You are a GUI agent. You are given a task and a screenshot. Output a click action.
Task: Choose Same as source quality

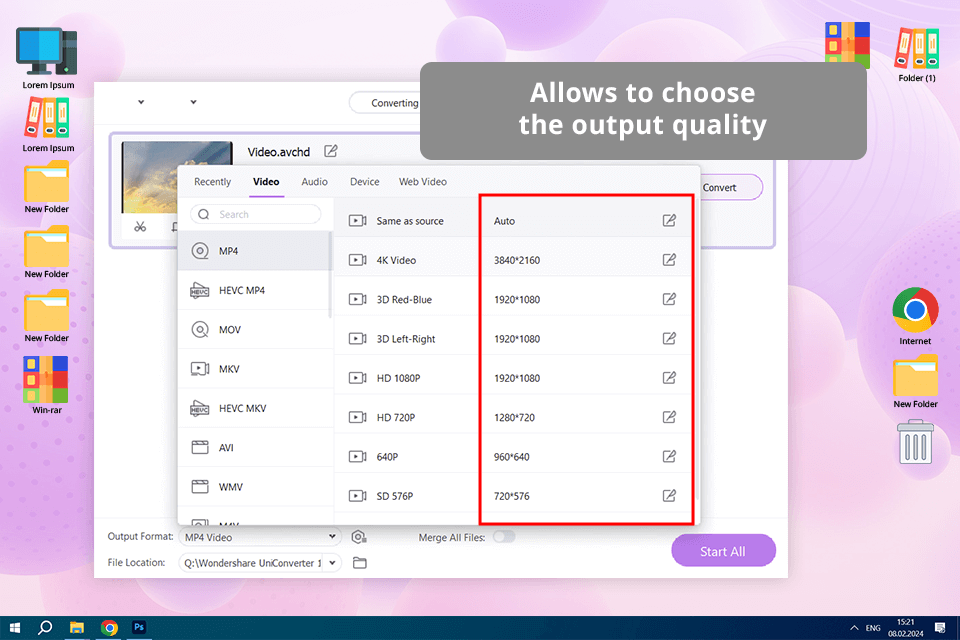(x=406, y=220)
